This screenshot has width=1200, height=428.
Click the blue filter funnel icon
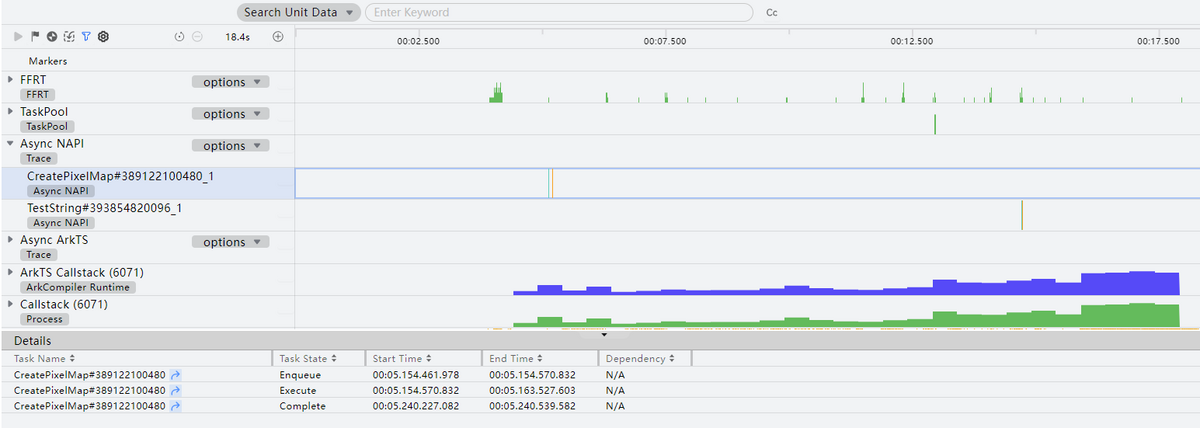pyautogui.click(x=86, y=36)
